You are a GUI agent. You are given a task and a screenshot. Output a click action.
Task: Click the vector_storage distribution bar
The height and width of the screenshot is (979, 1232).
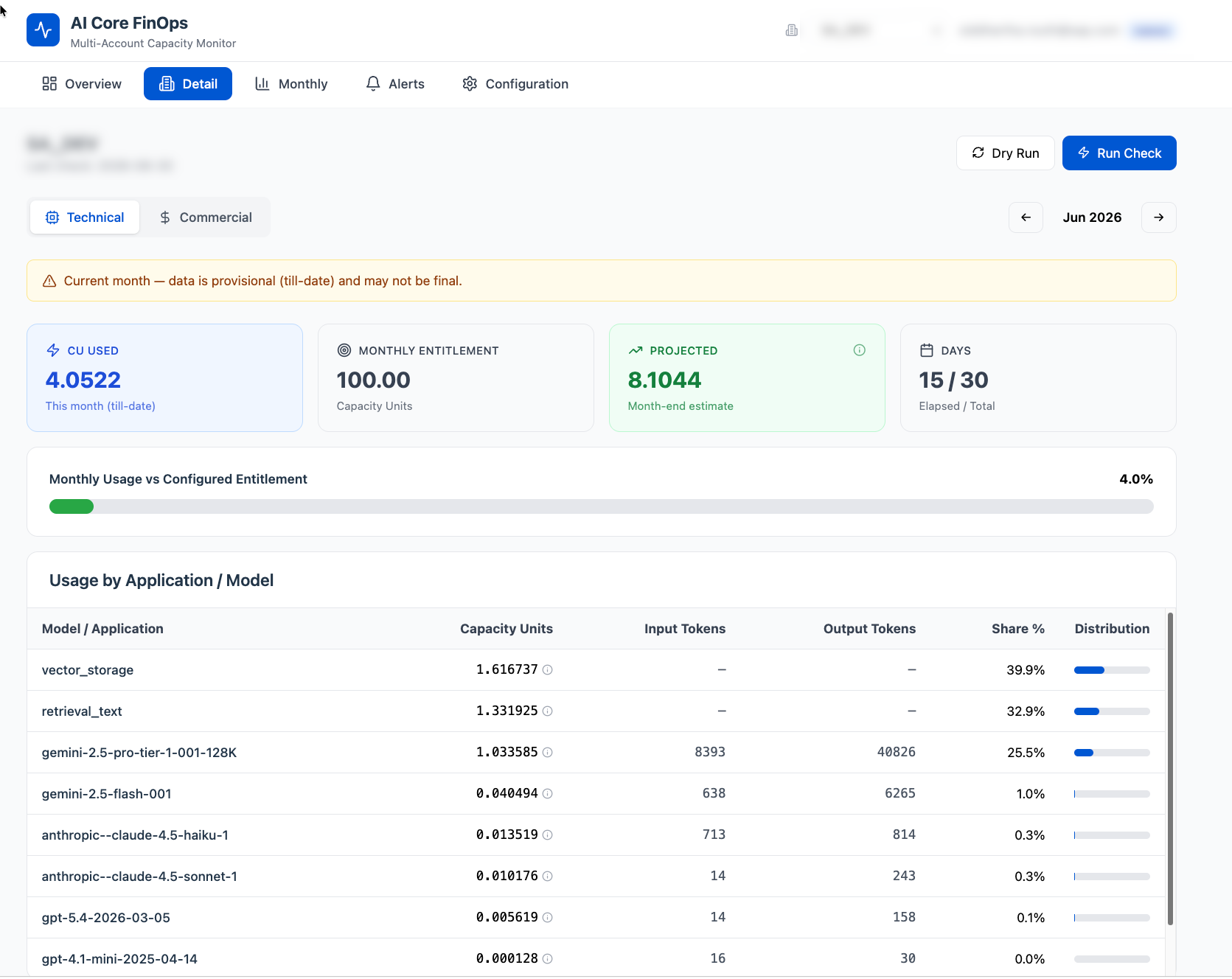pos(1112,670)
